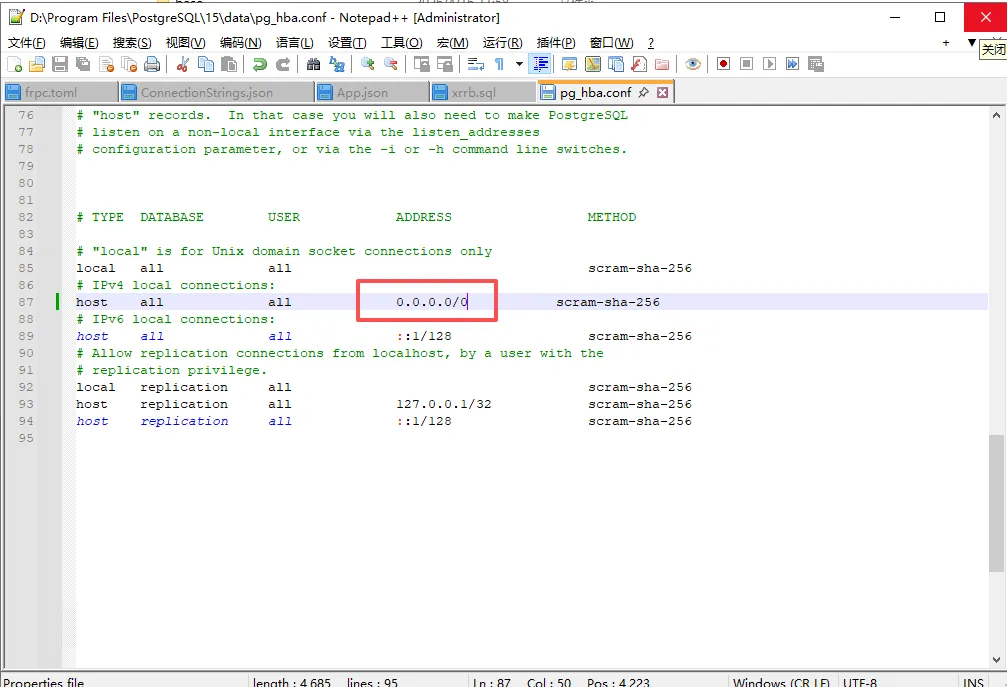This screenshot has width=1007, height=687.
Task: Open the Folder as Workspace icon
Action: click(662, 64)
